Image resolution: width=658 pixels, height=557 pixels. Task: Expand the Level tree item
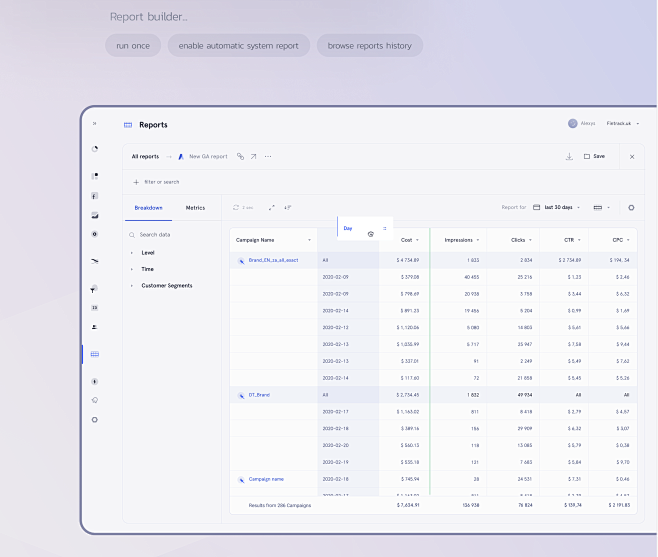(x=132, y=253)
